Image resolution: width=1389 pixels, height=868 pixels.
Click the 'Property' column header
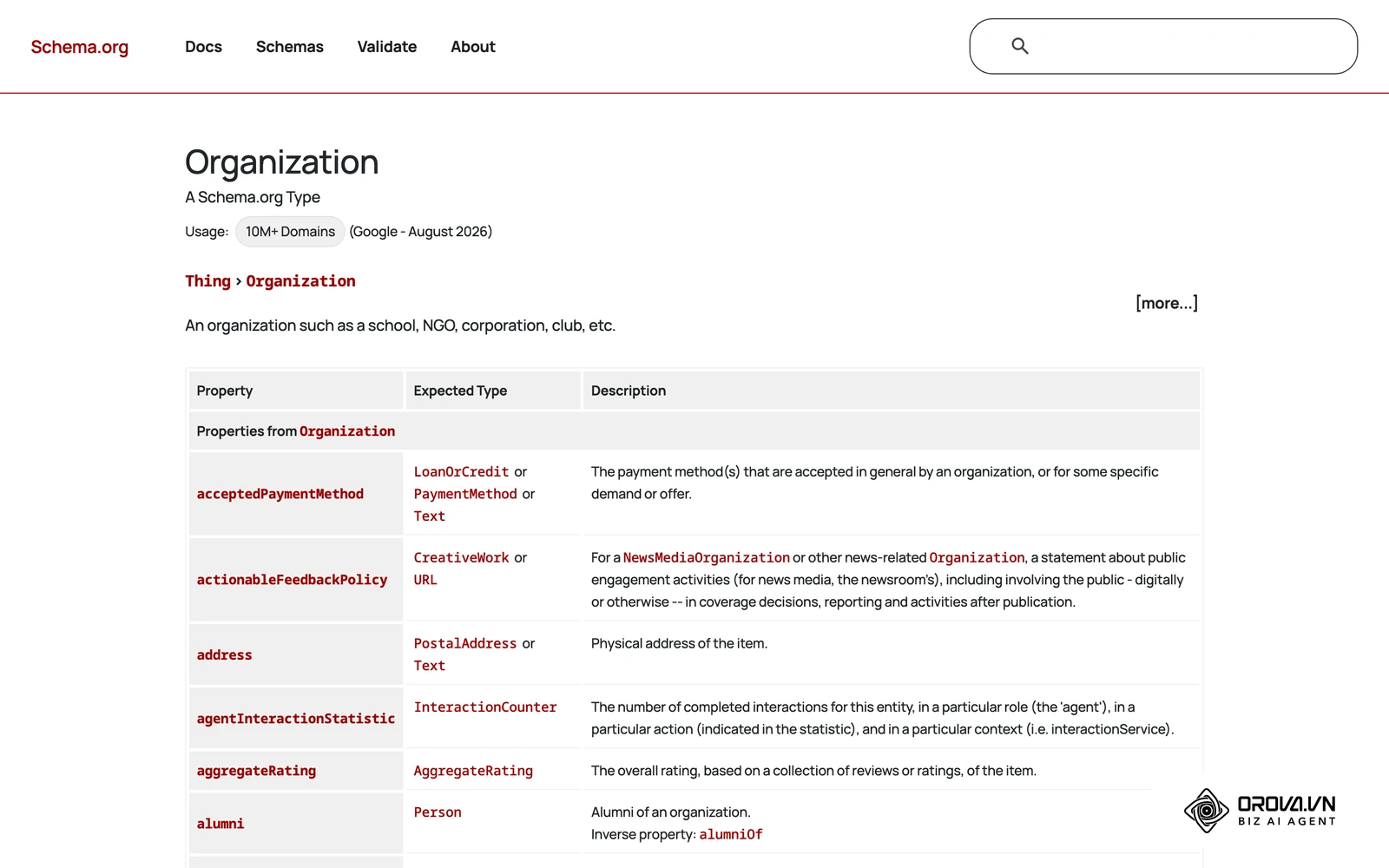click(x=225, y=391)
